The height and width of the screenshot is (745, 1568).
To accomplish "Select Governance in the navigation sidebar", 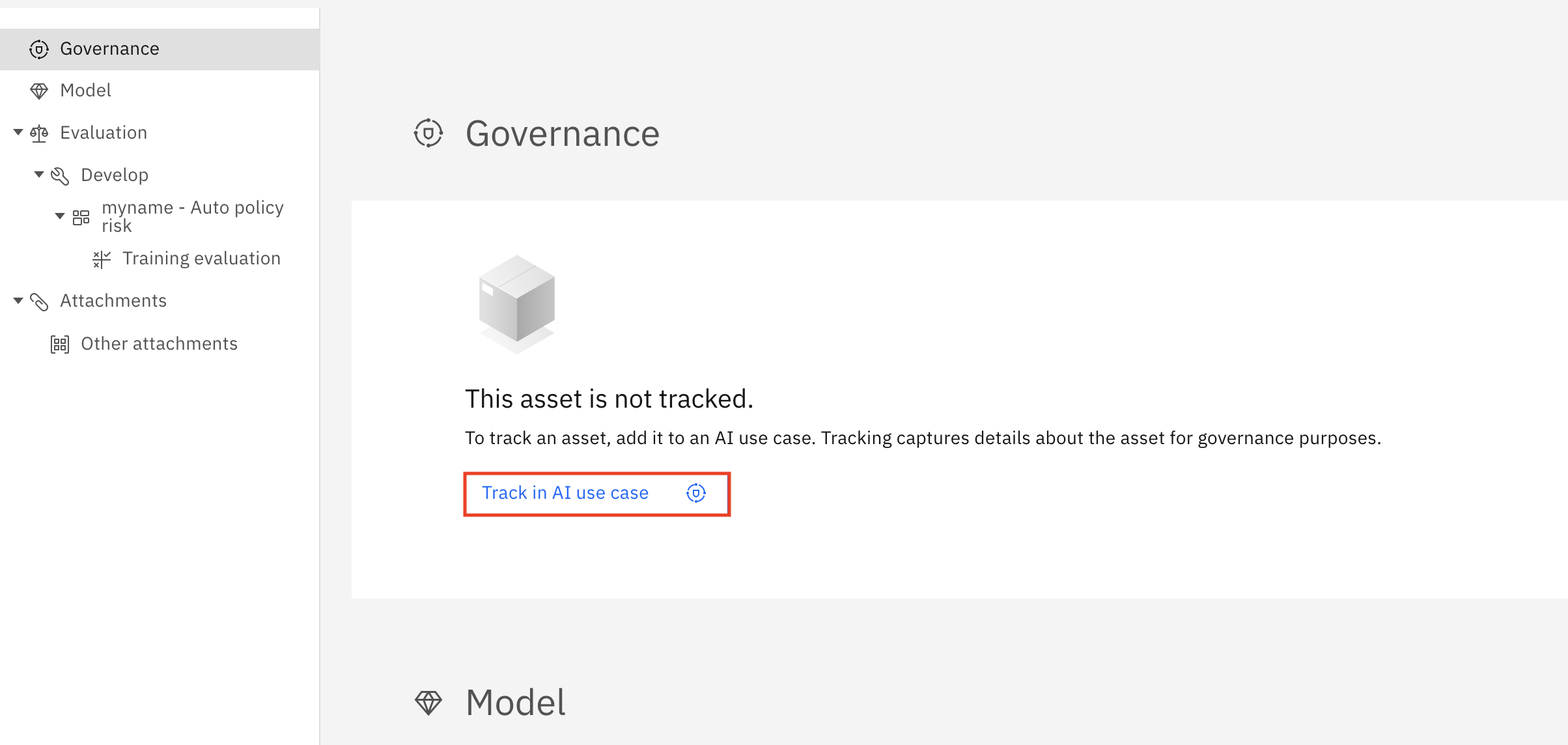I will coord(109,49).
